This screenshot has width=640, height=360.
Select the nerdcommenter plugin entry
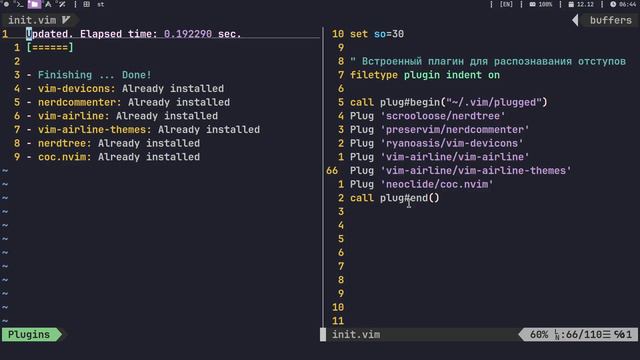pyautogui.click(x=128, y=102)
